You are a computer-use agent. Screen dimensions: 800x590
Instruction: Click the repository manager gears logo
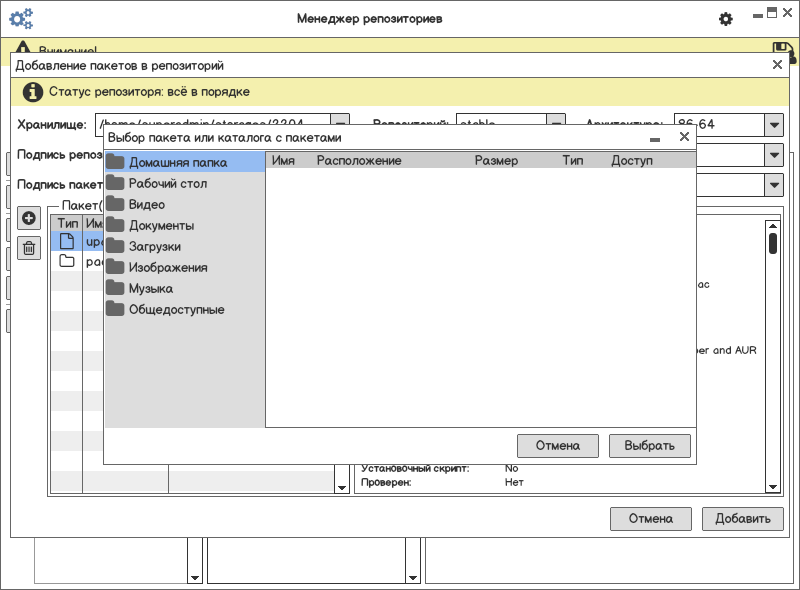tap(21, 18)
